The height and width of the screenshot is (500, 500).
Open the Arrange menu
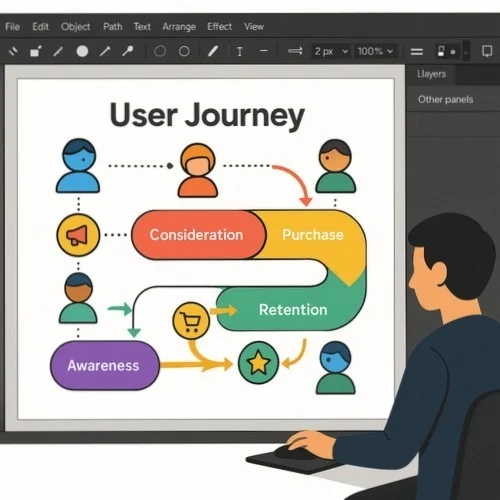179,27
